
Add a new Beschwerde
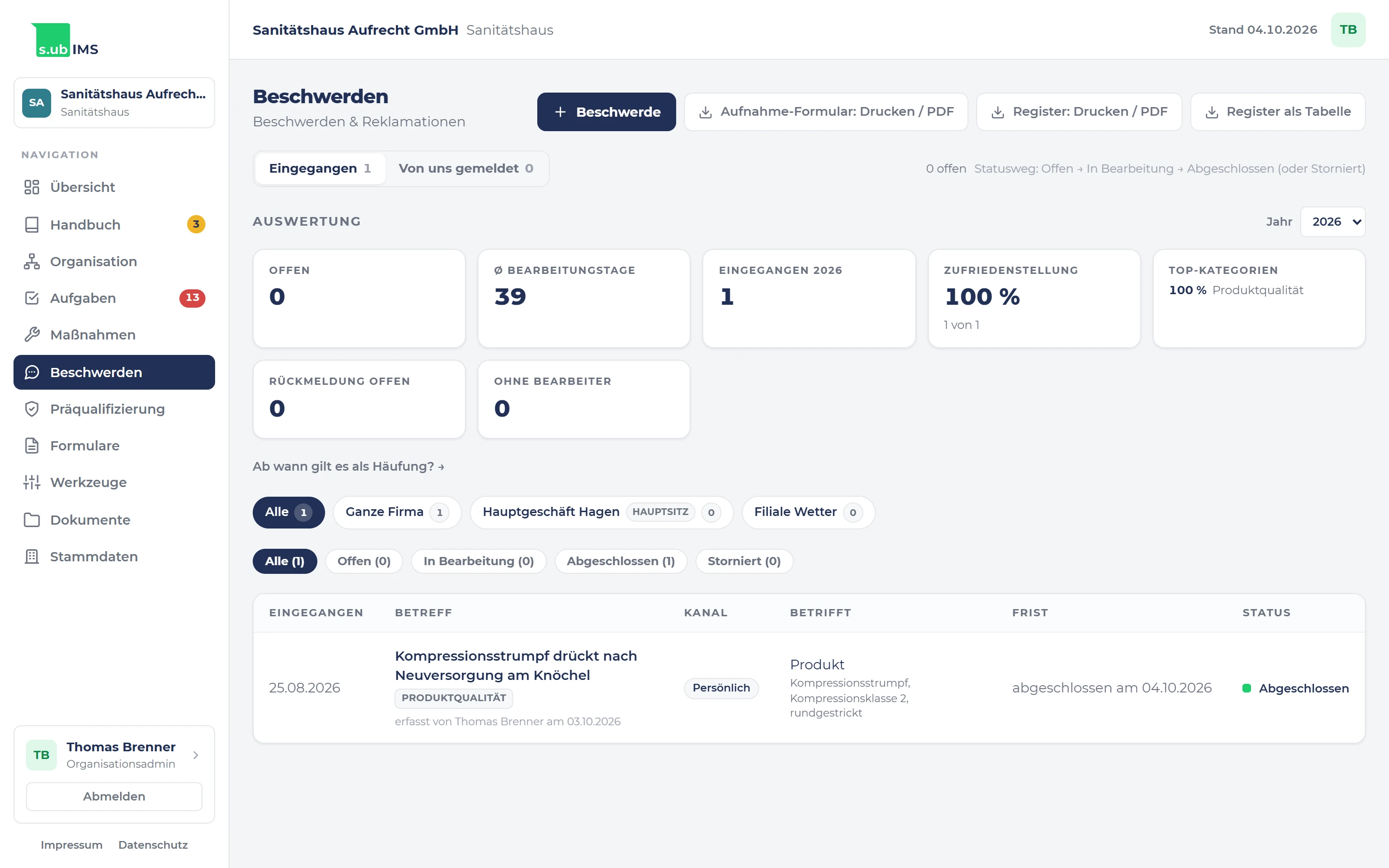pyautogui.click(x=606, y=112)
